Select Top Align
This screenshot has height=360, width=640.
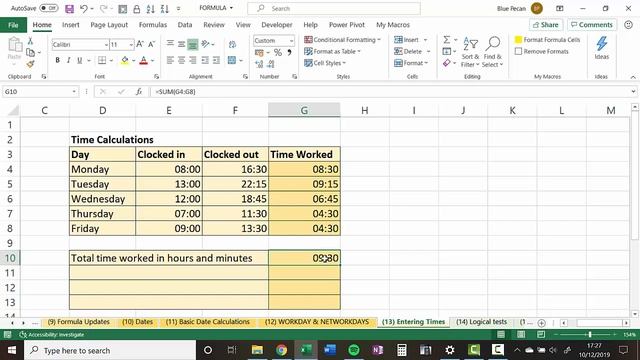[x=170, y=44]
